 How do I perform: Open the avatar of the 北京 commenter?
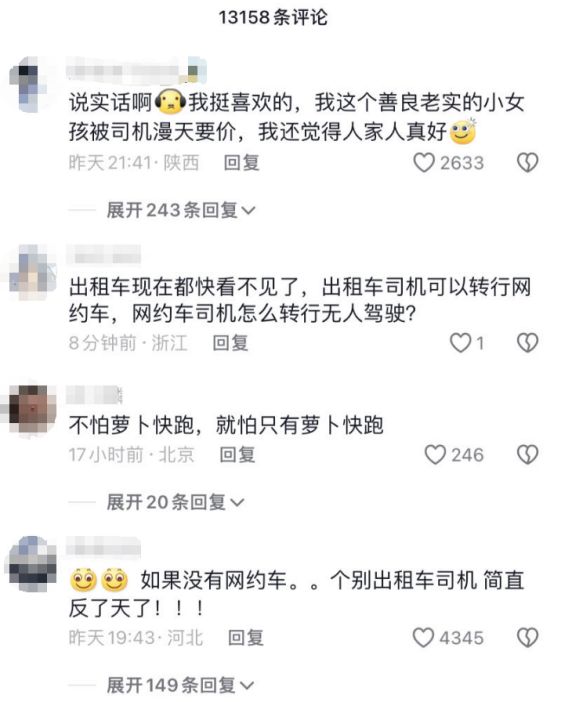(x=30, y=410)
